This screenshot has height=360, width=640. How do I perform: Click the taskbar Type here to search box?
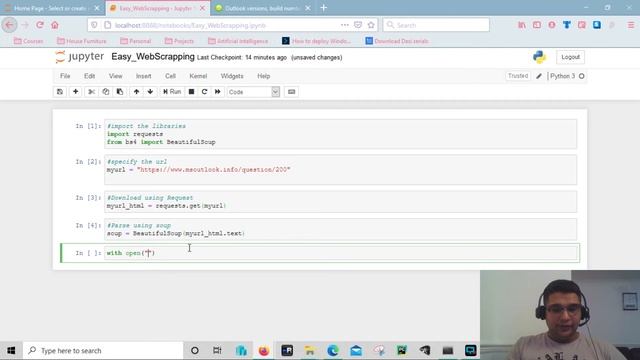point(103,351)
